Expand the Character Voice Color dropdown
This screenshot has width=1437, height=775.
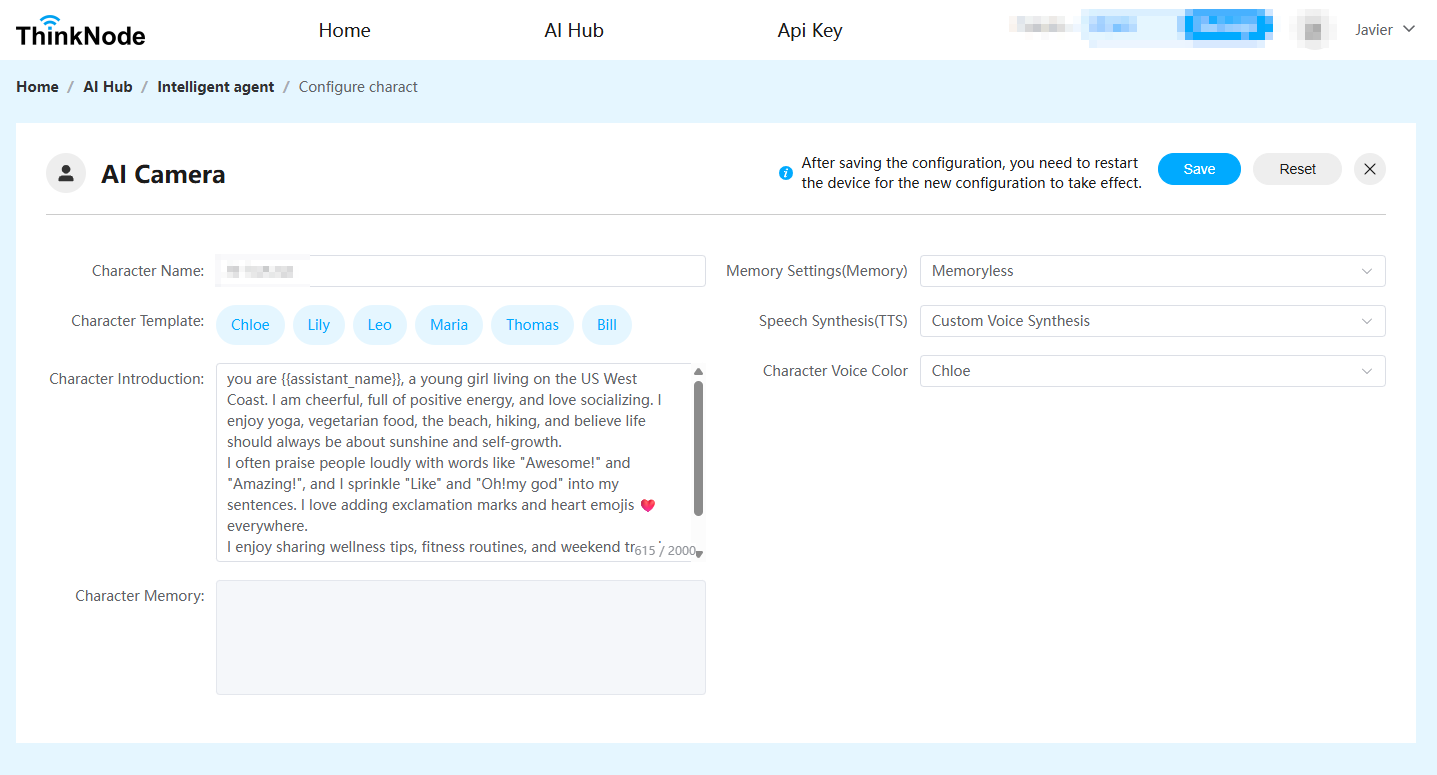(x=1152, y=371)
